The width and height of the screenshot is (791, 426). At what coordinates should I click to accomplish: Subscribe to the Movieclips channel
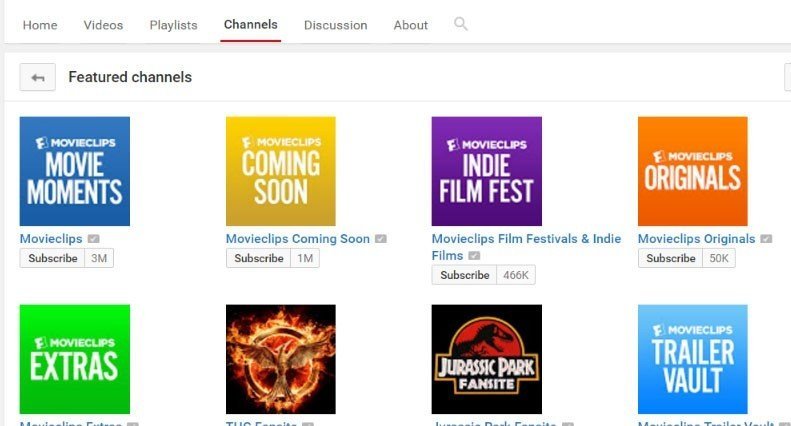[x=53, y=258]
